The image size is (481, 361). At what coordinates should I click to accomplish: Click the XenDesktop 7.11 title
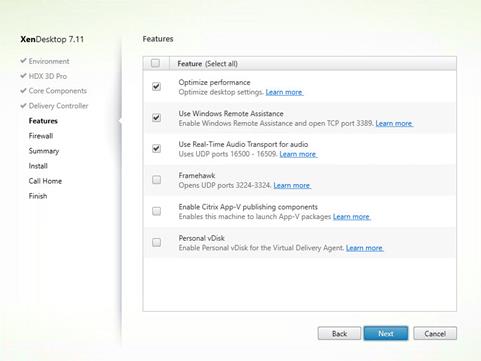coord(52,39)
